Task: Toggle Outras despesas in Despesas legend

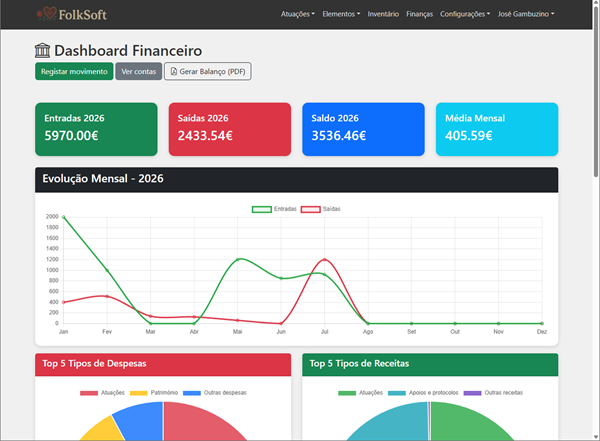Action: (x=215, y=393)
